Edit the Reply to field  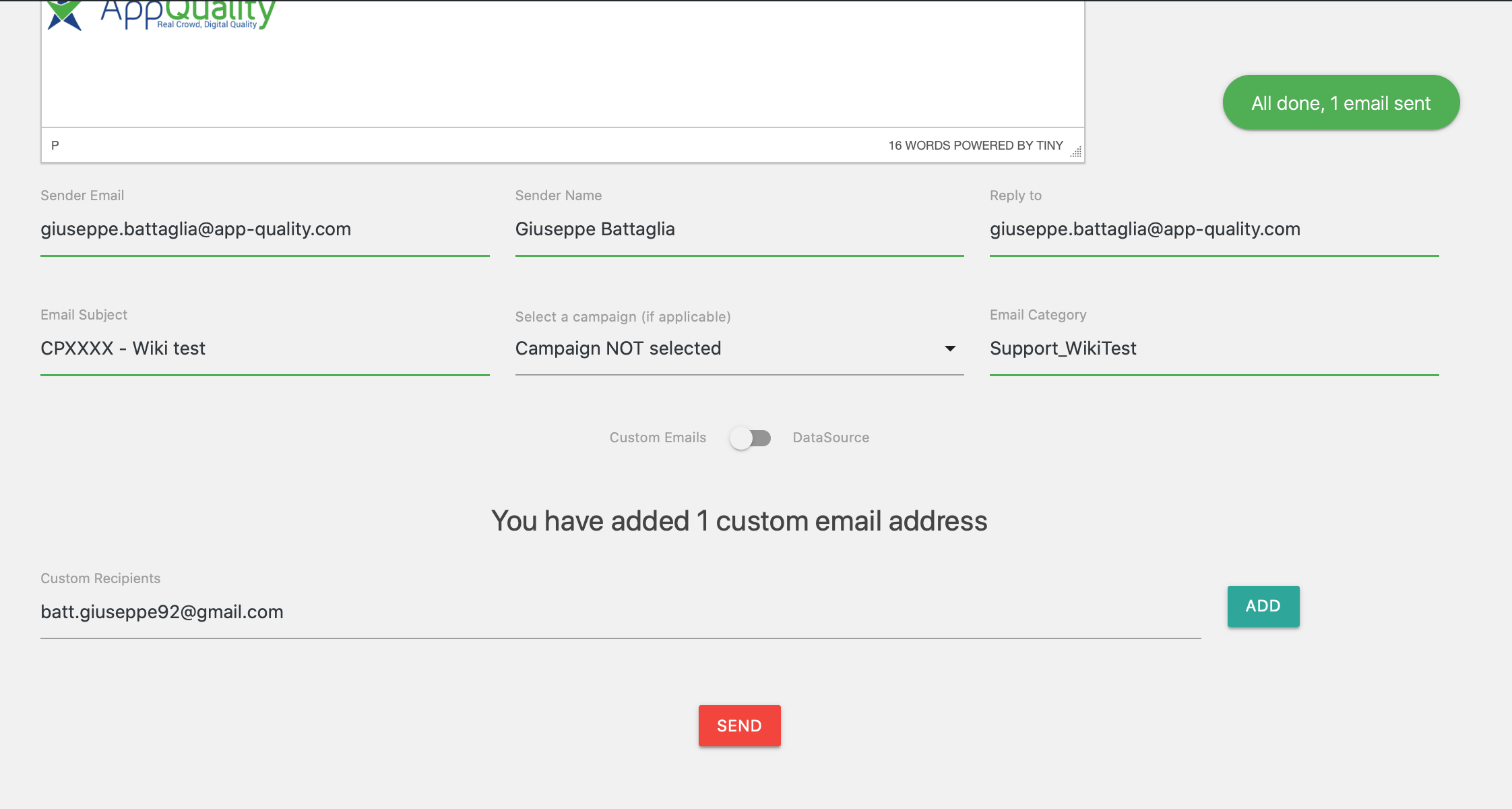tap(1214, 229)
